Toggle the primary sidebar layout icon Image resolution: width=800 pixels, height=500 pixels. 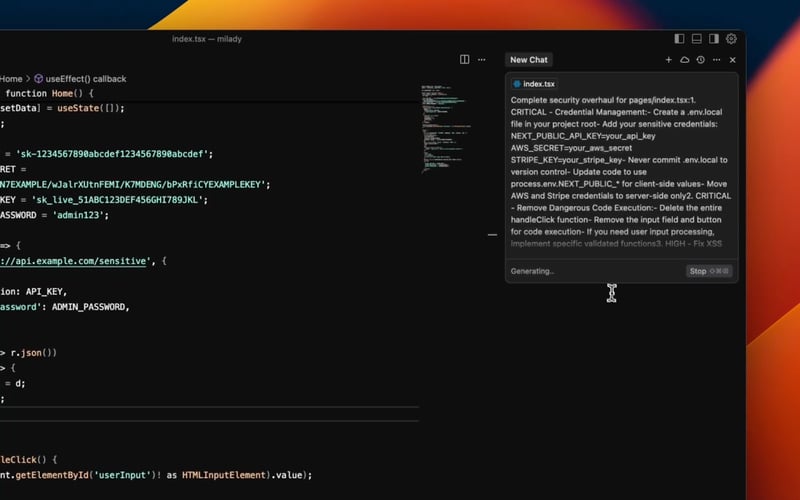click(x=679, y=39)
